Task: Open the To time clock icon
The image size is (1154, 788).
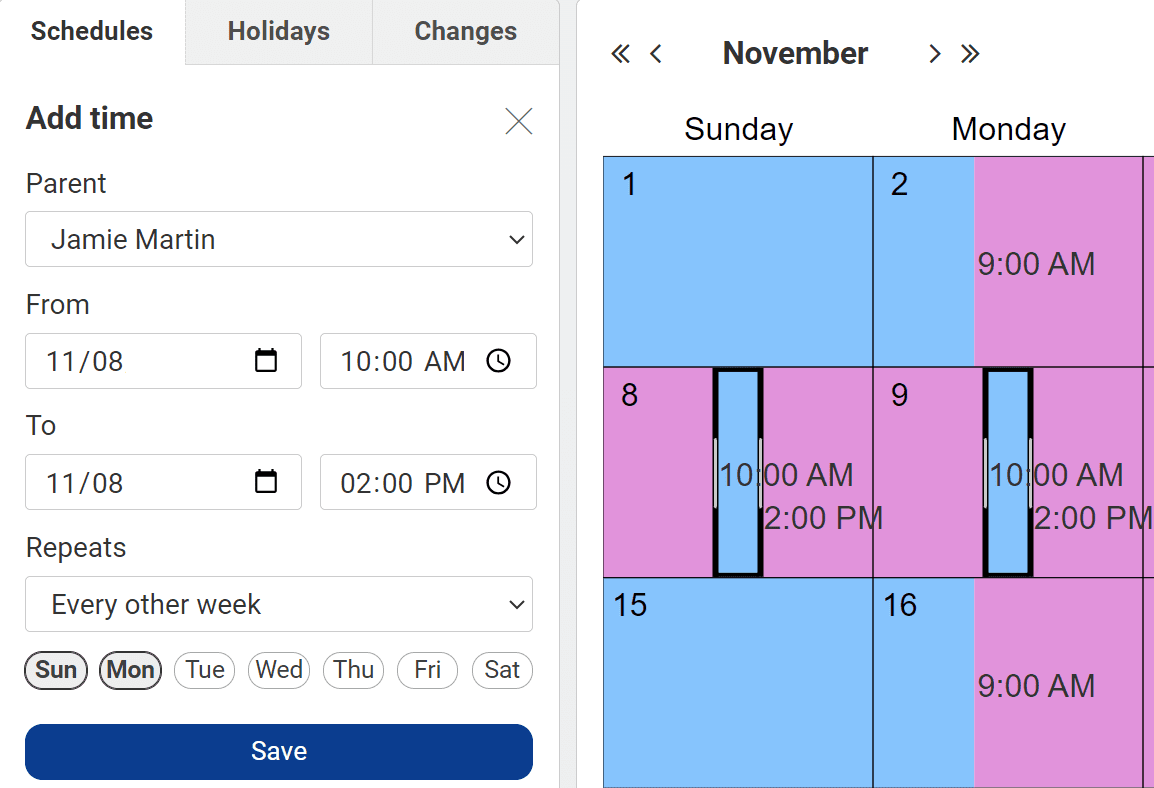Action: click(498, 482)
